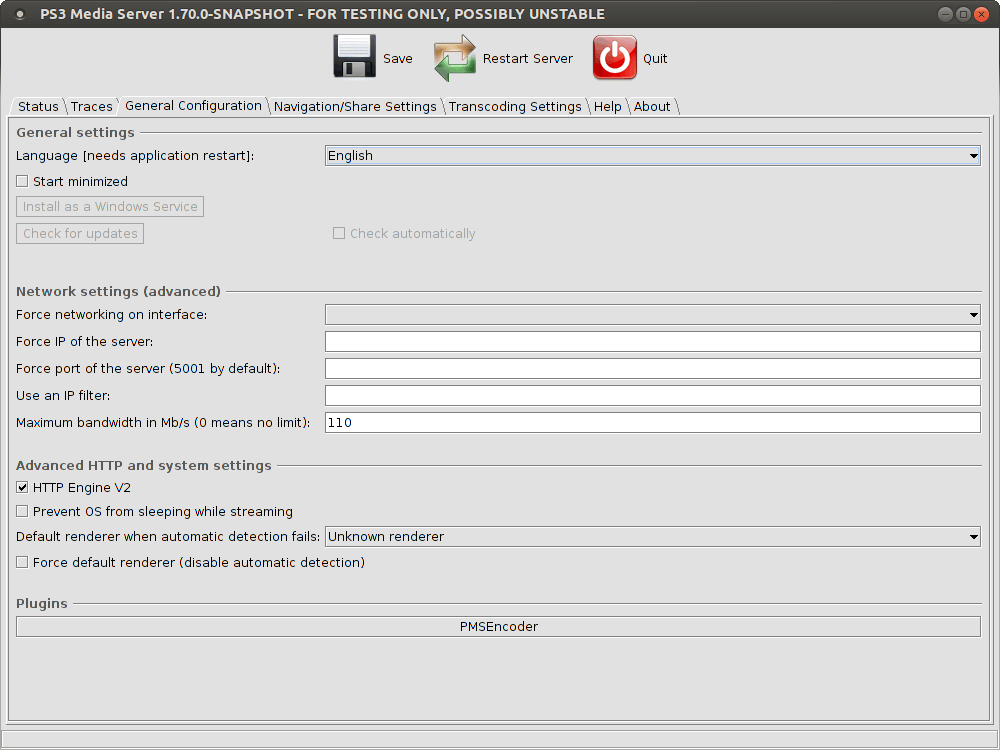Open the PMSEncoder plugin
This screenshot has width=1000, height=750.
(497, 626)
